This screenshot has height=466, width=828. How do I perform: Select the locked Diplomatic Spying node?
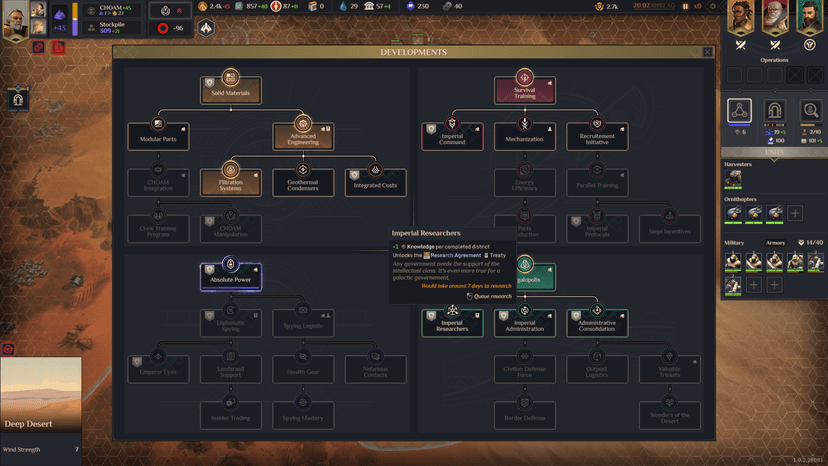click(x=231, y=323)
